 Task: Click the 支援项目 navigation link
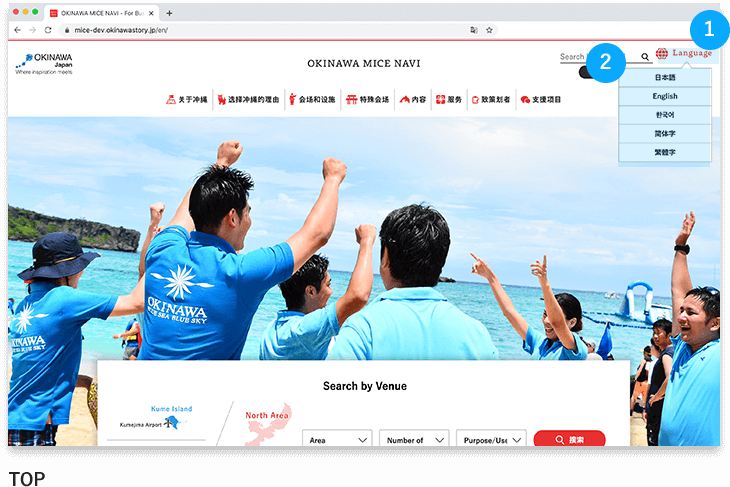tap(541, 100)
